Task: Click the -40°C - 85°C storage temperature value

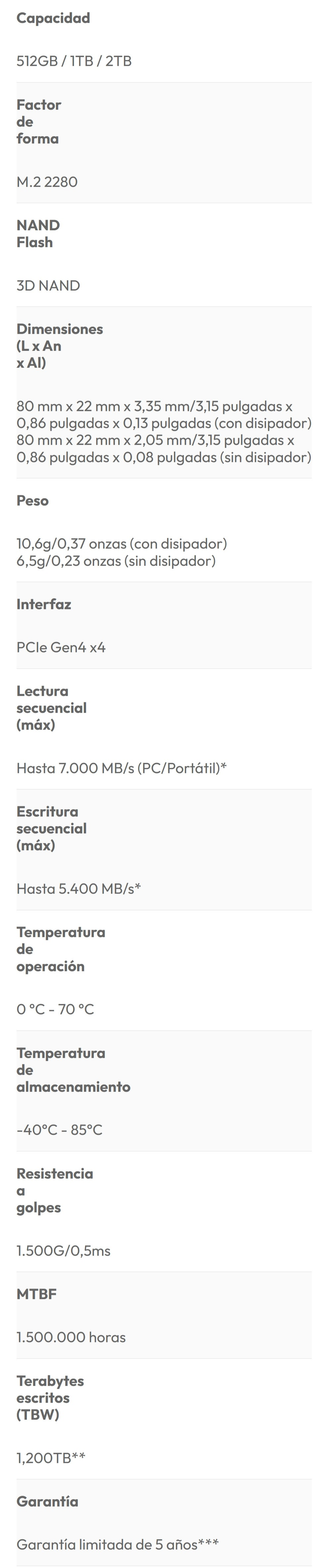Action: coord(59,1130)
